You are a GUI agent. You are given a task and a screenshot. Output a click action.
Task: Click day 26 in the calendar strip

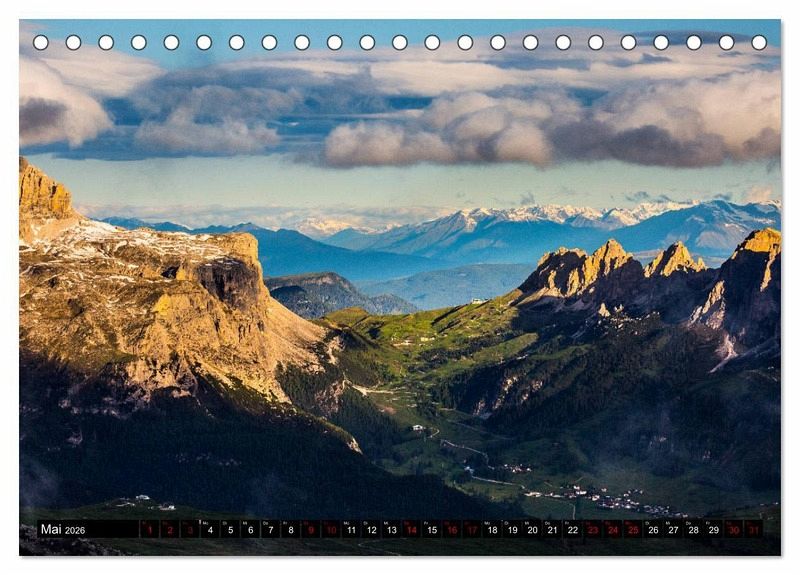coord(653,529)
